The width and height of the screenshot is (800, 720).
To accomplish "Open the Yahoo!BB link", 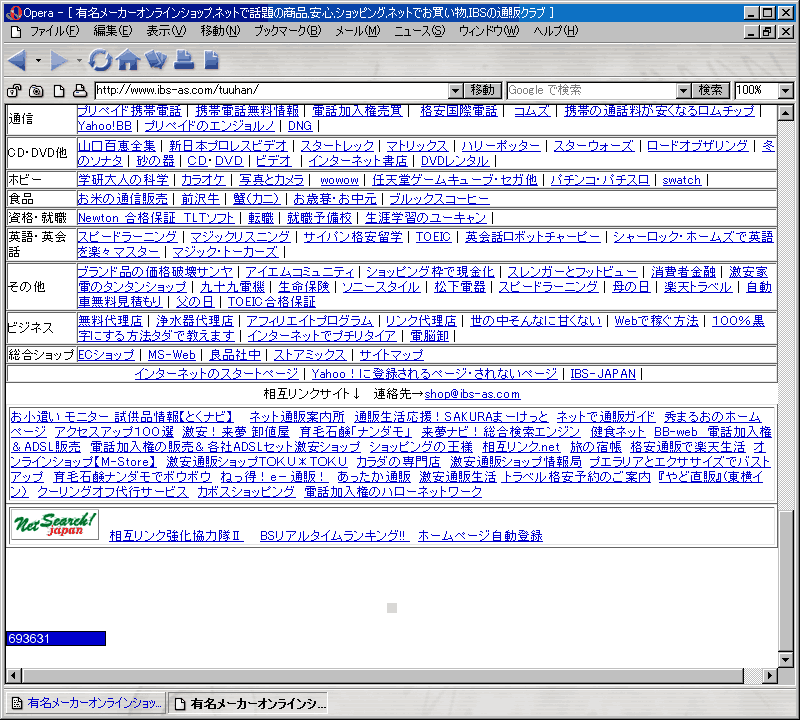I will click(x=105, y=126).
